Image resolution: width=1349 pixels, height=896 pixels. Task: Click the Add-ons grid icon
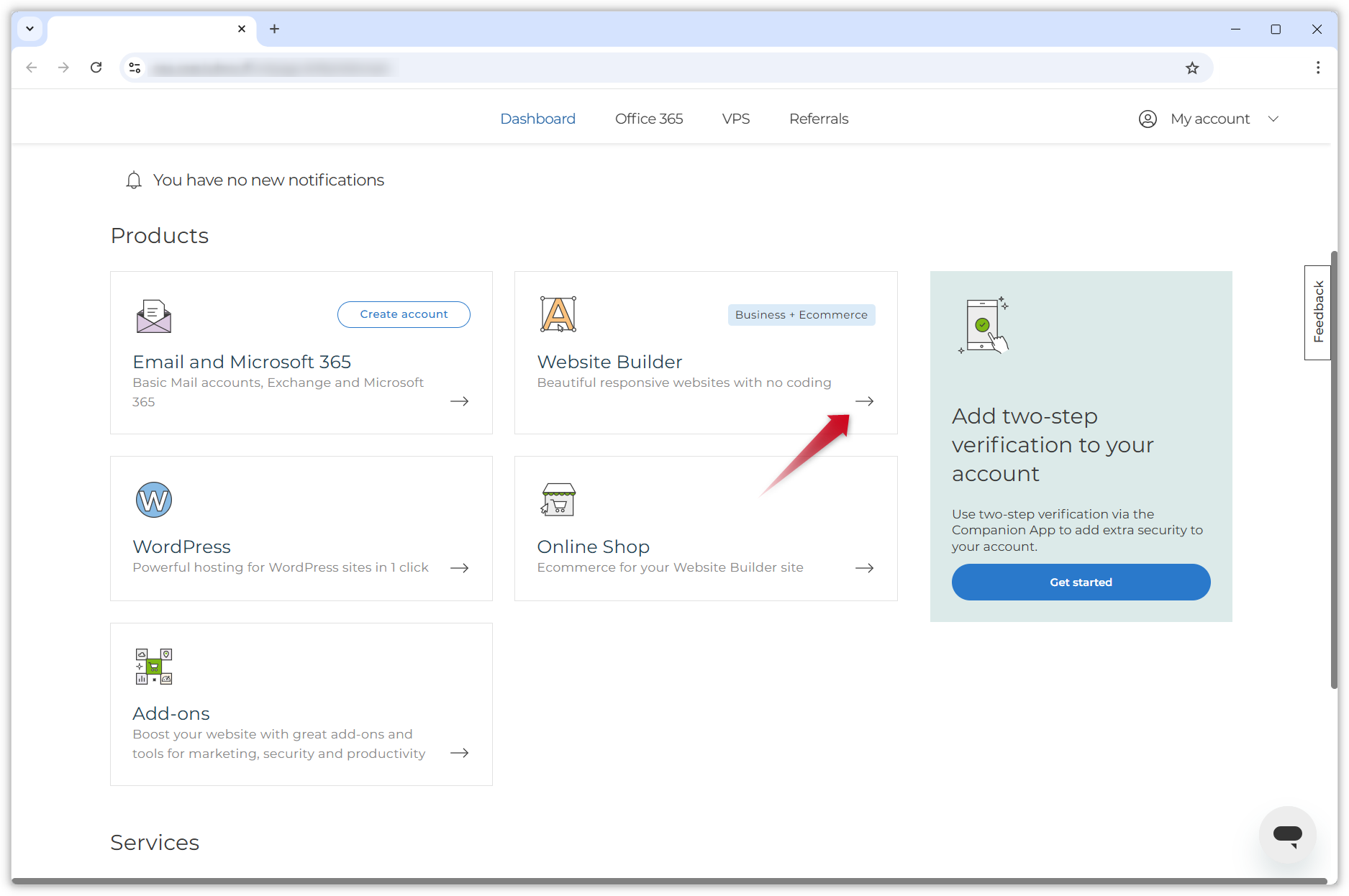(x=154, y=666)
